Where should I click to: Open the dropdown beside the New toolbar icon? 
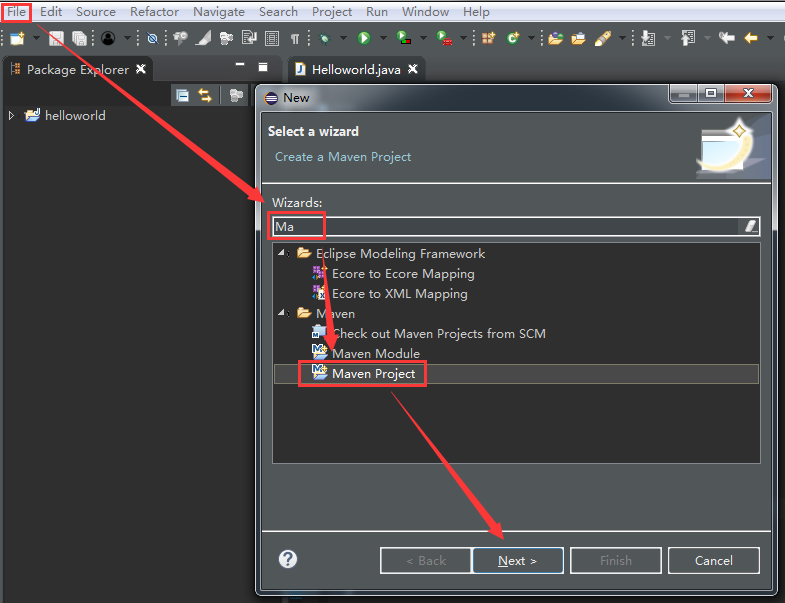pyautogui.click(x=36, y=38)
